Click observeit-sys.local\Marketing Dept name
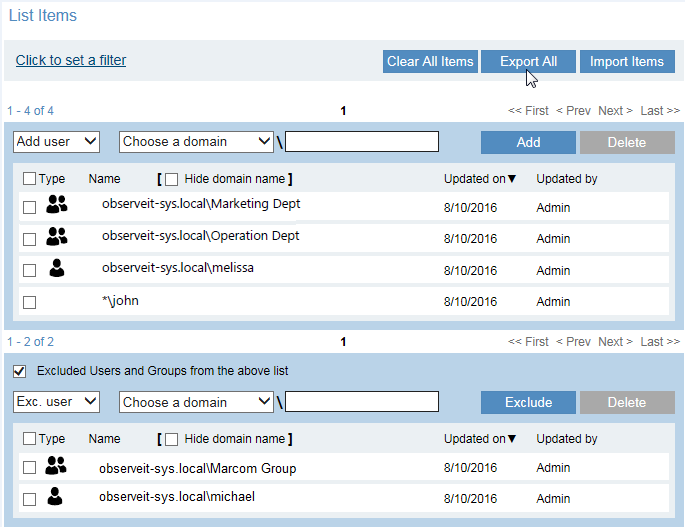 (201, 204)
